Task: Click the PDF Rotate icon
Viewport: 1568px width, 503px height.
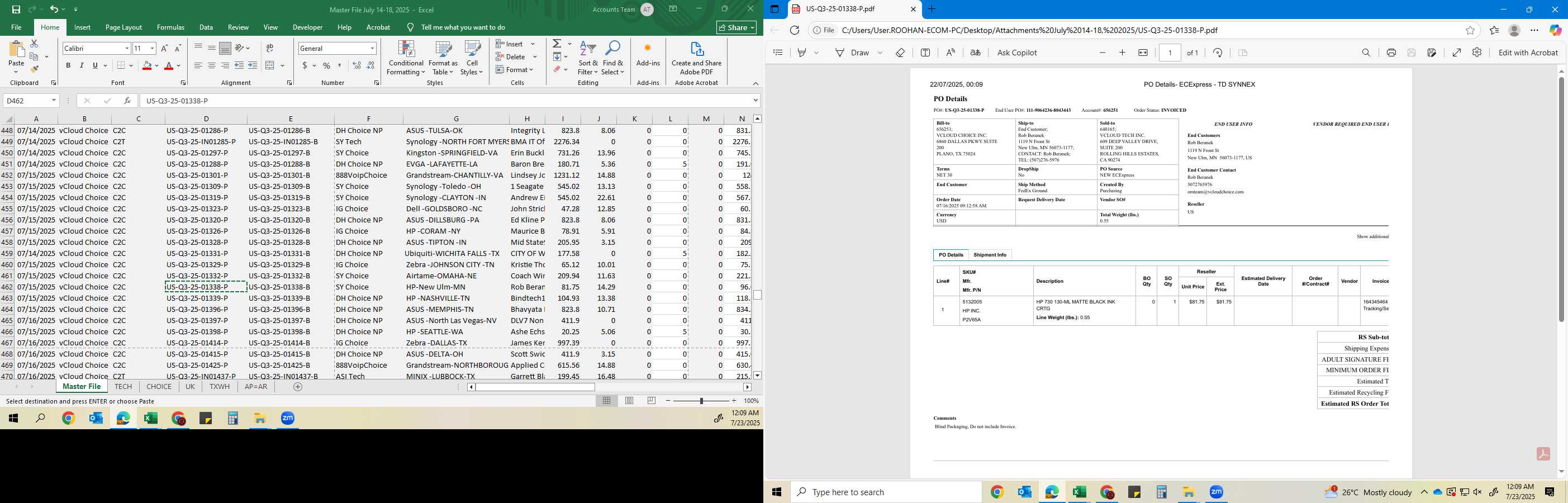Action: point(1218,53)
